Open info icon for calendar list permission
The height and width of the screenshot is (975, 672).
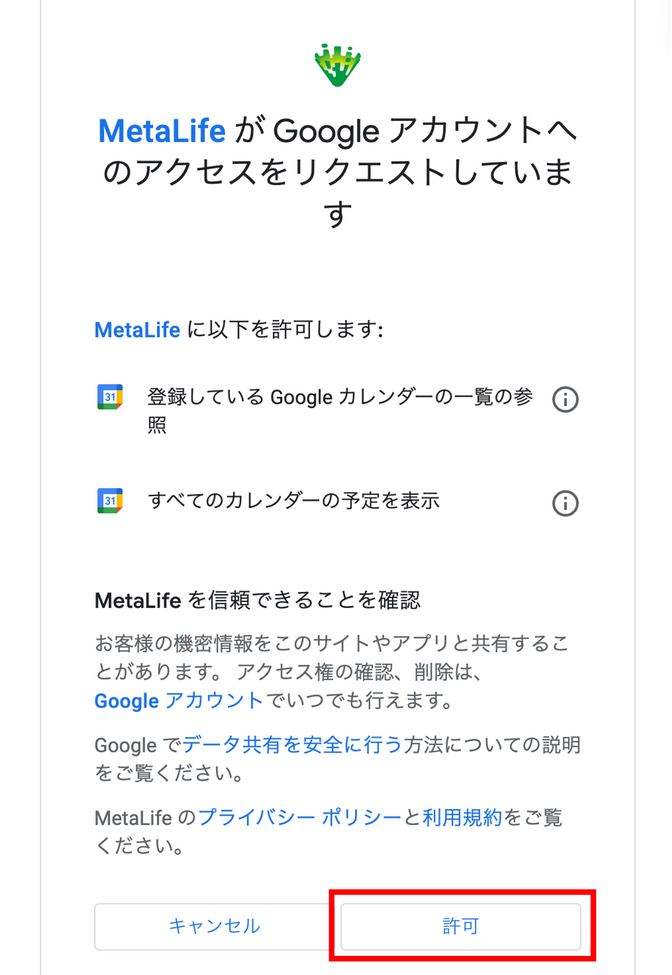(565, 399)
